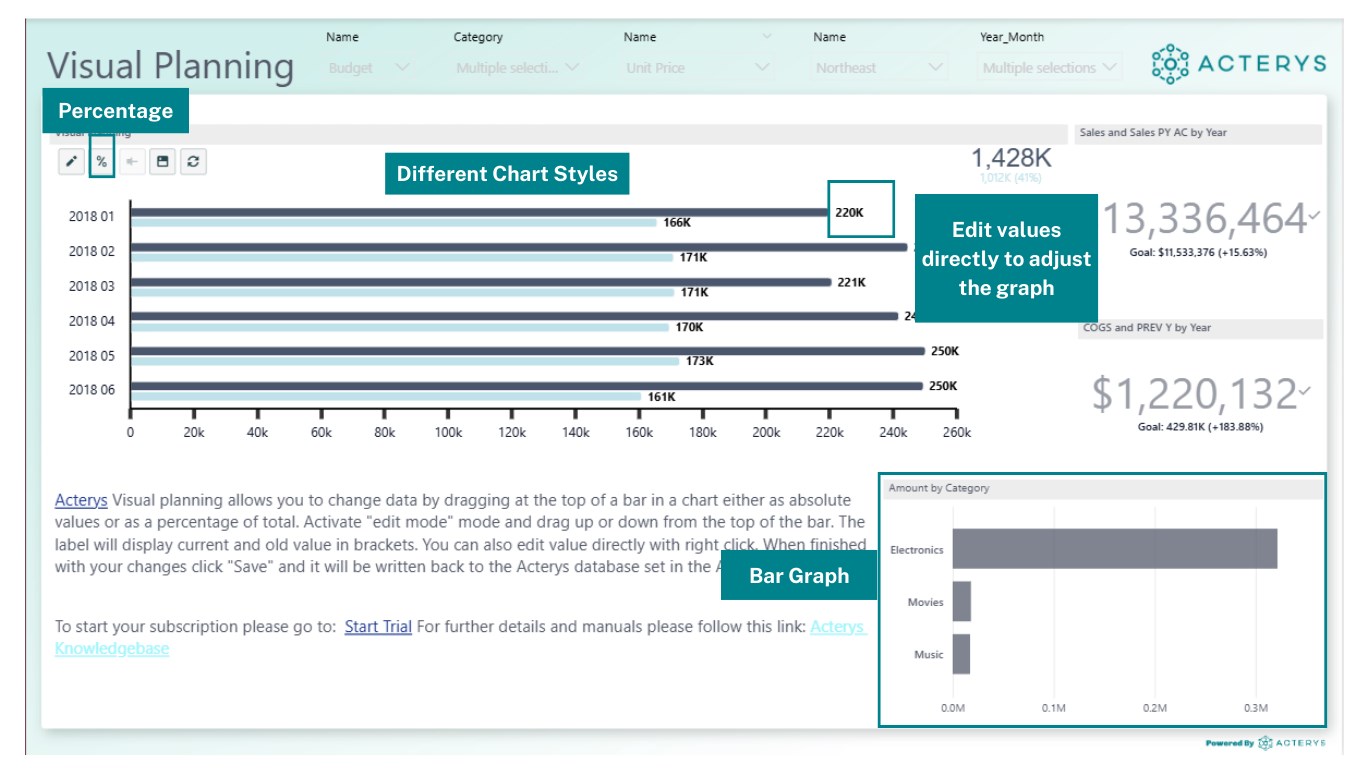1366x768 pixels.
Task: Click the 0.3M tick in Amount by Category
Action: coord(1255,708)
